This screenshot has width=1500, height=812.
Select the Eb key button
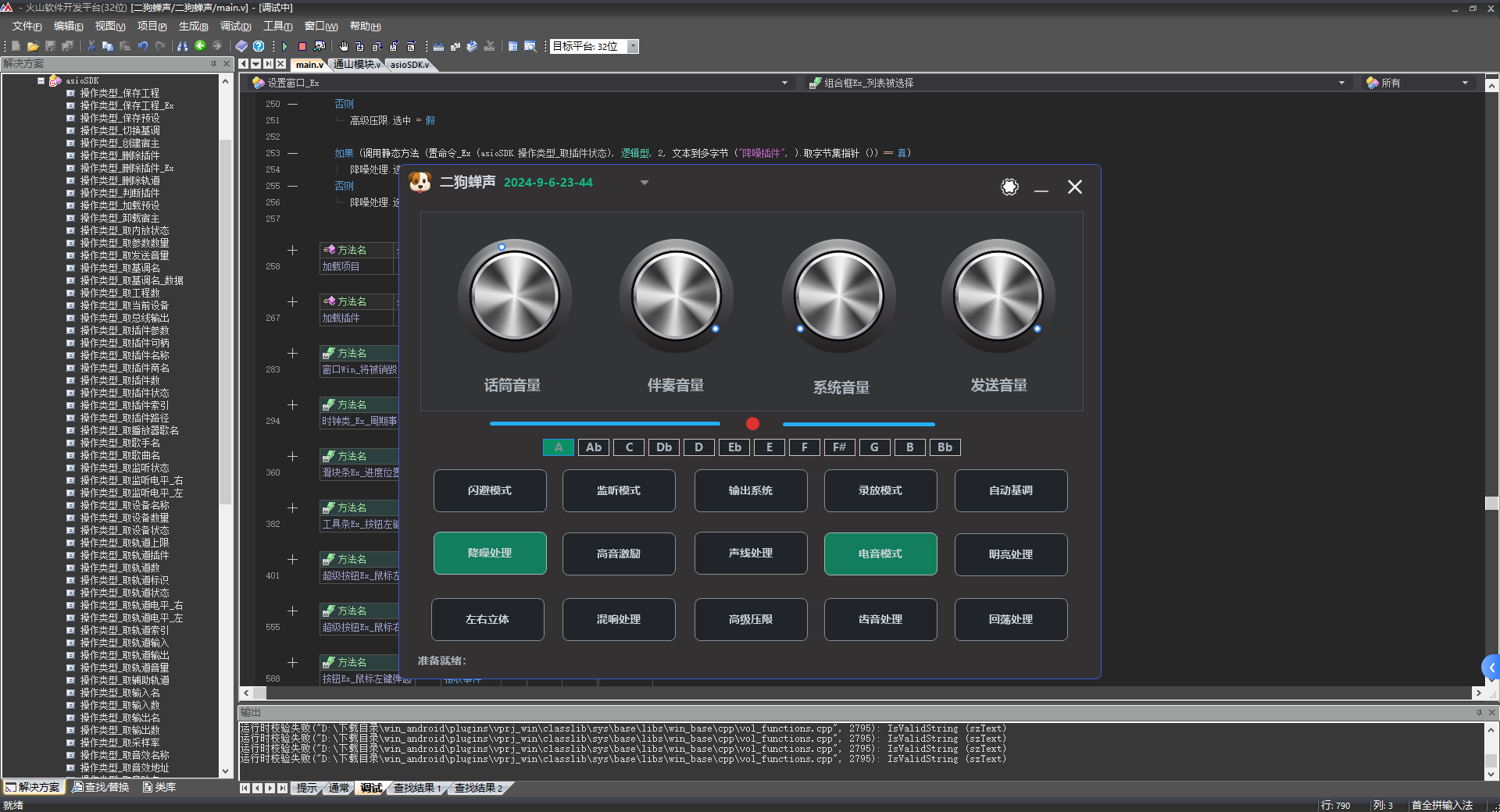734,447
